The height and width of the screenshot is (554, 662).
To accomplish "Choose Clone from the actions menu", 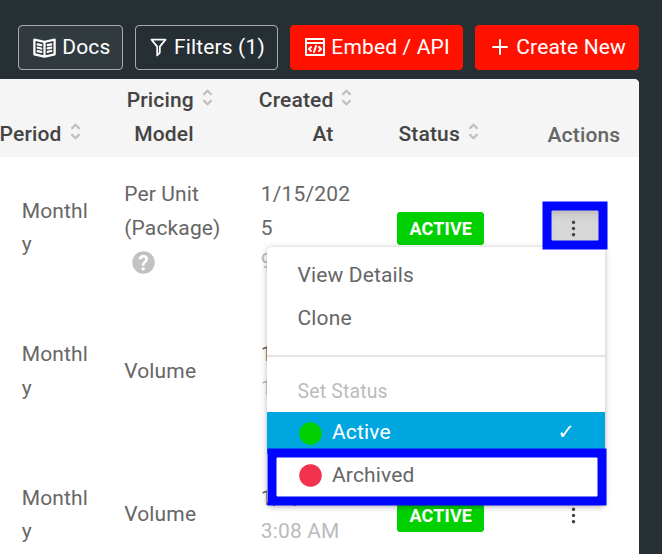I will (x=324, y=318).
